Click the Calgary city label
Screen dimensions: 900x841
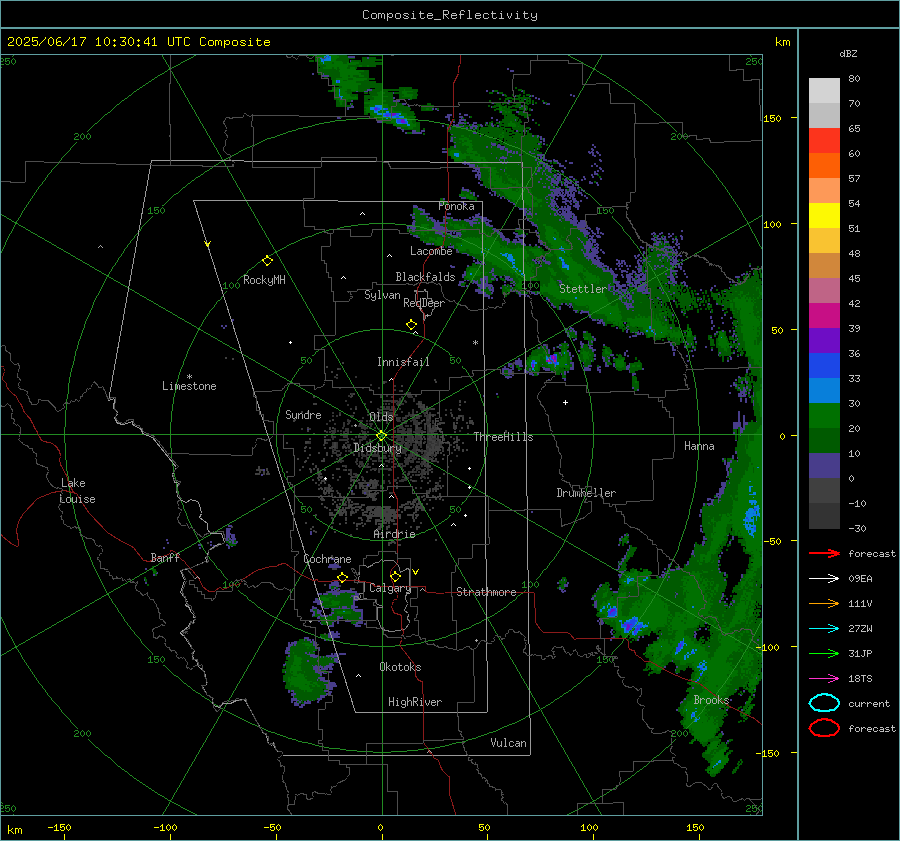(390, 588)
